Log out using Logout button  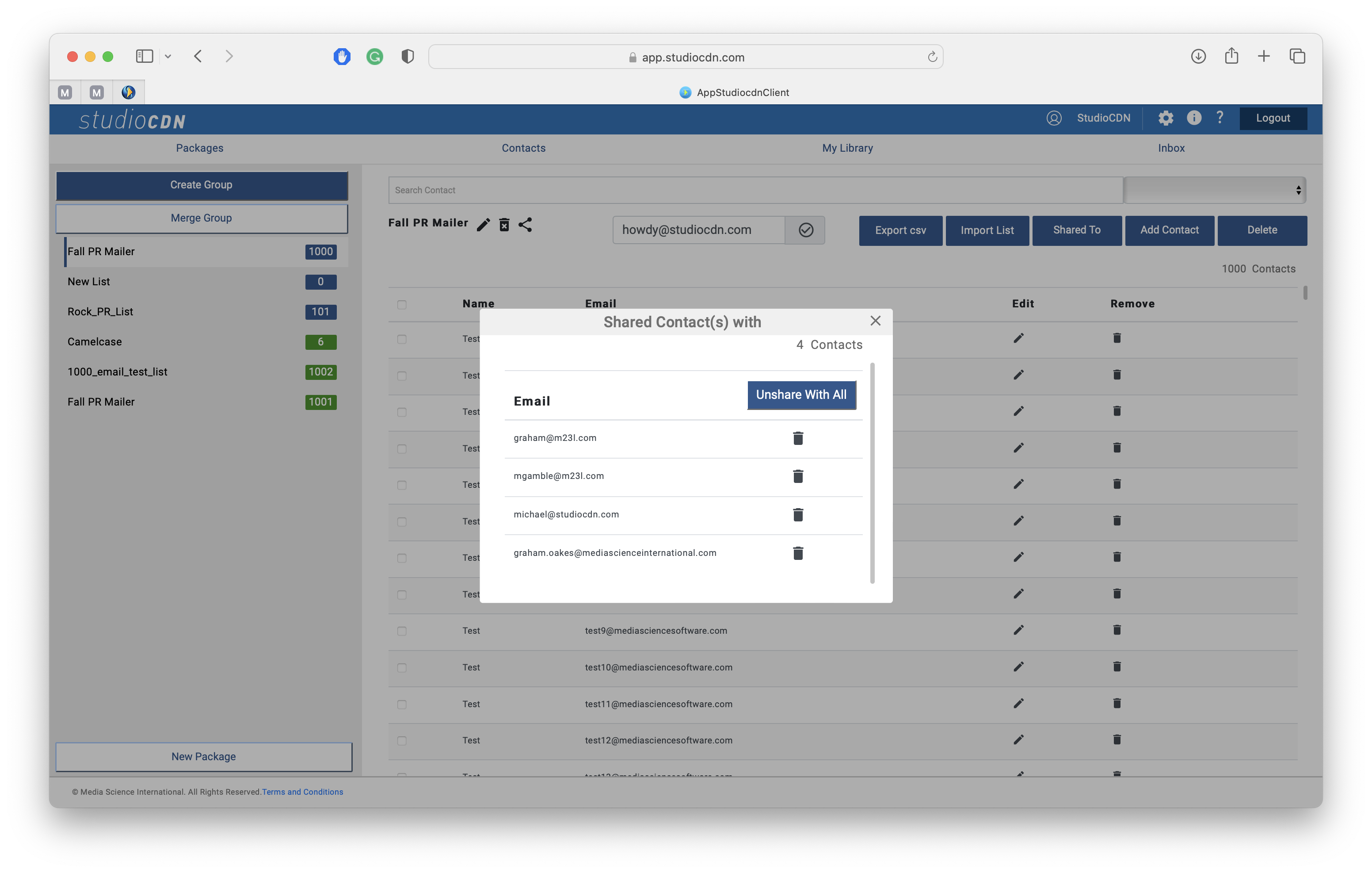click(x=1273, y=118)
